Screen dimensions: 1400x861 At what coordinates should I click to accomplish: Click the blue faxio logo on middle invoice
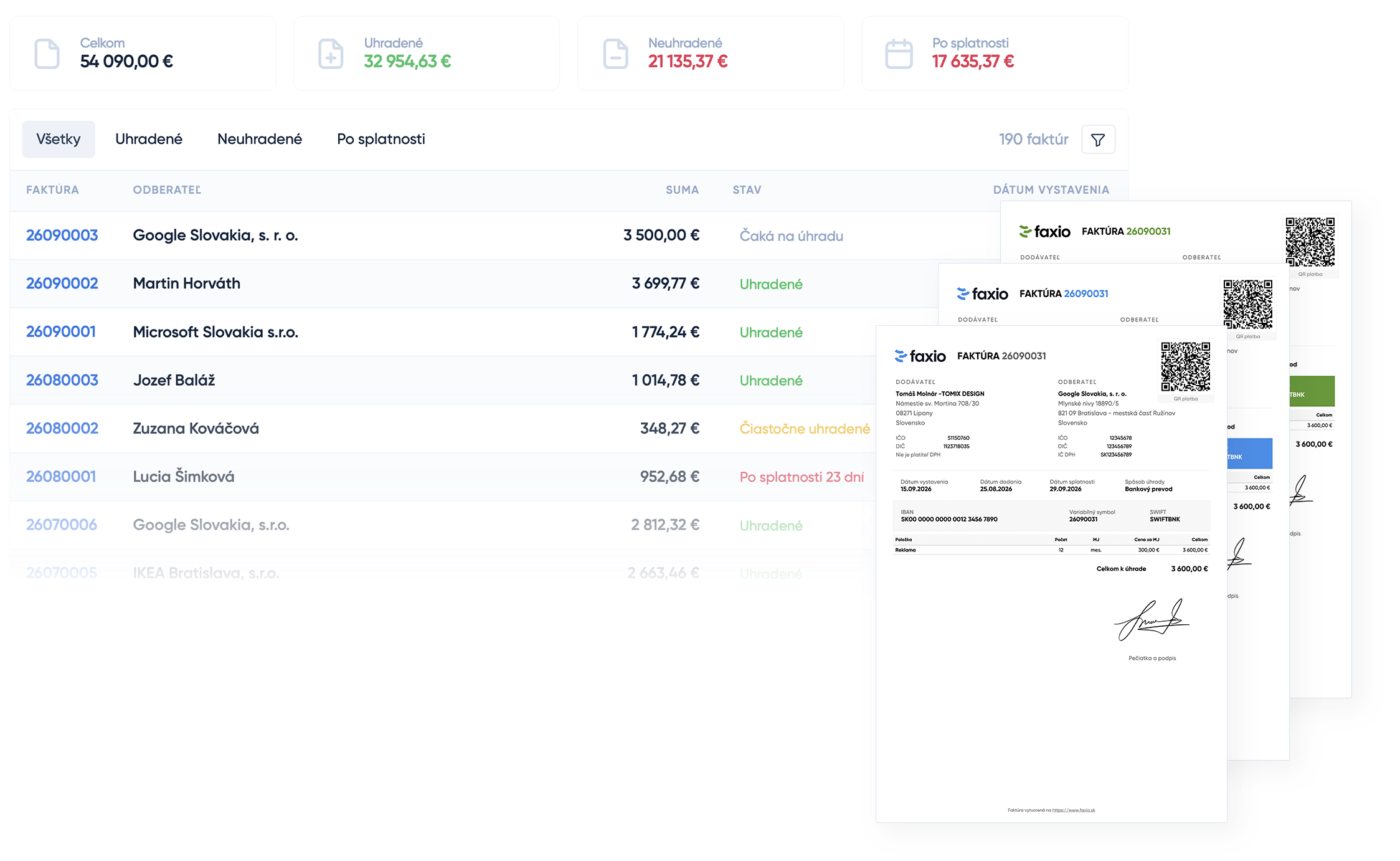982,293
